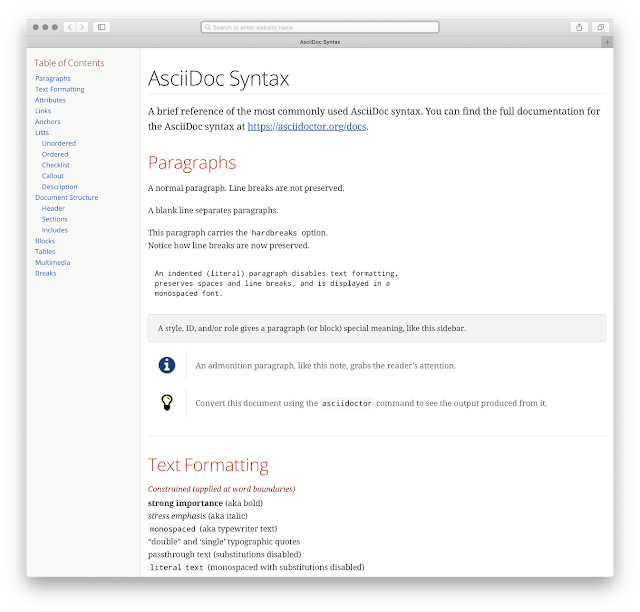Click Notice how line breaks are now preserved
The height and width of the screenshot is (612, 640).
[x=229, y=245]
